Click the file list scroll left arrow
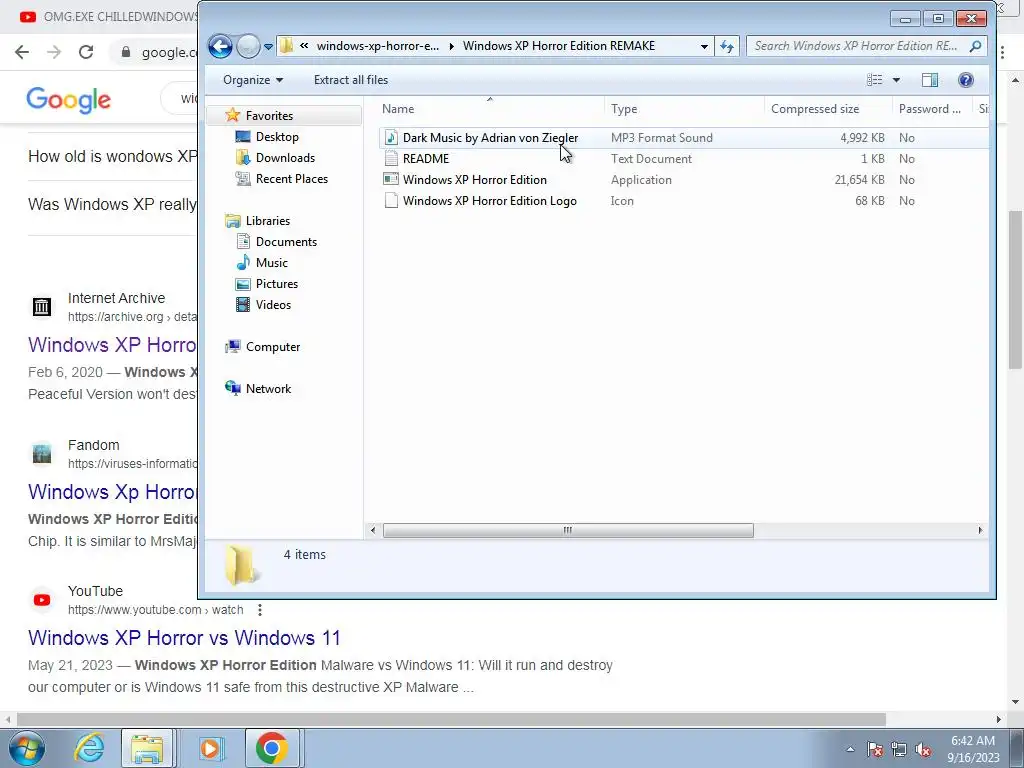 [x=373, y=530]
